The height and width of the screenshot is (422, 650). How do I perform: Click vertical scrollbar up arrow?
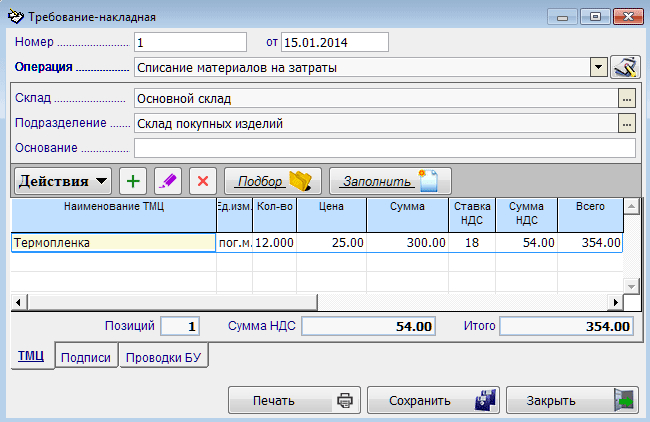tap(631, 206)
